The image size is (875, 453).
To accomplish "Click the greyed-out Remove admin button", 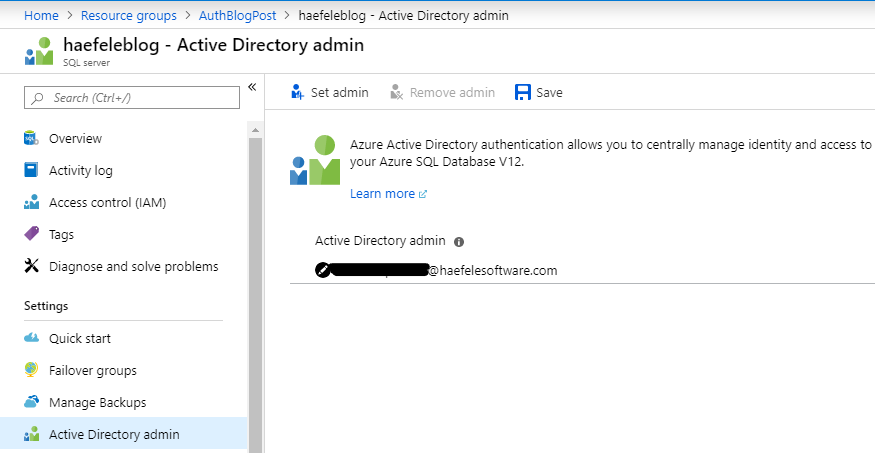I will (442, 92).
